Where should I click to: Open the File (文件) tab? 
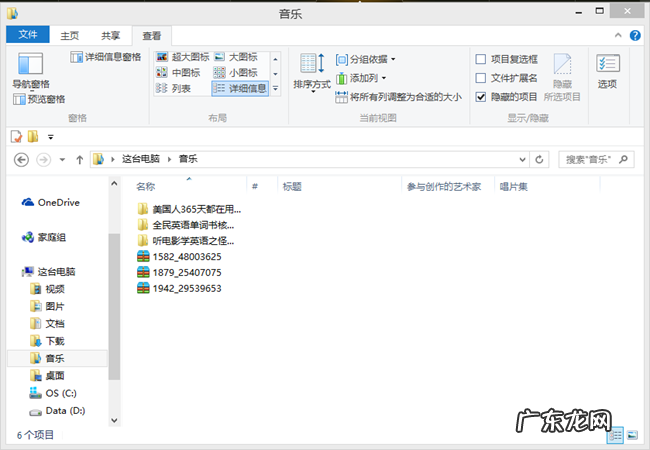coord(28,34)
